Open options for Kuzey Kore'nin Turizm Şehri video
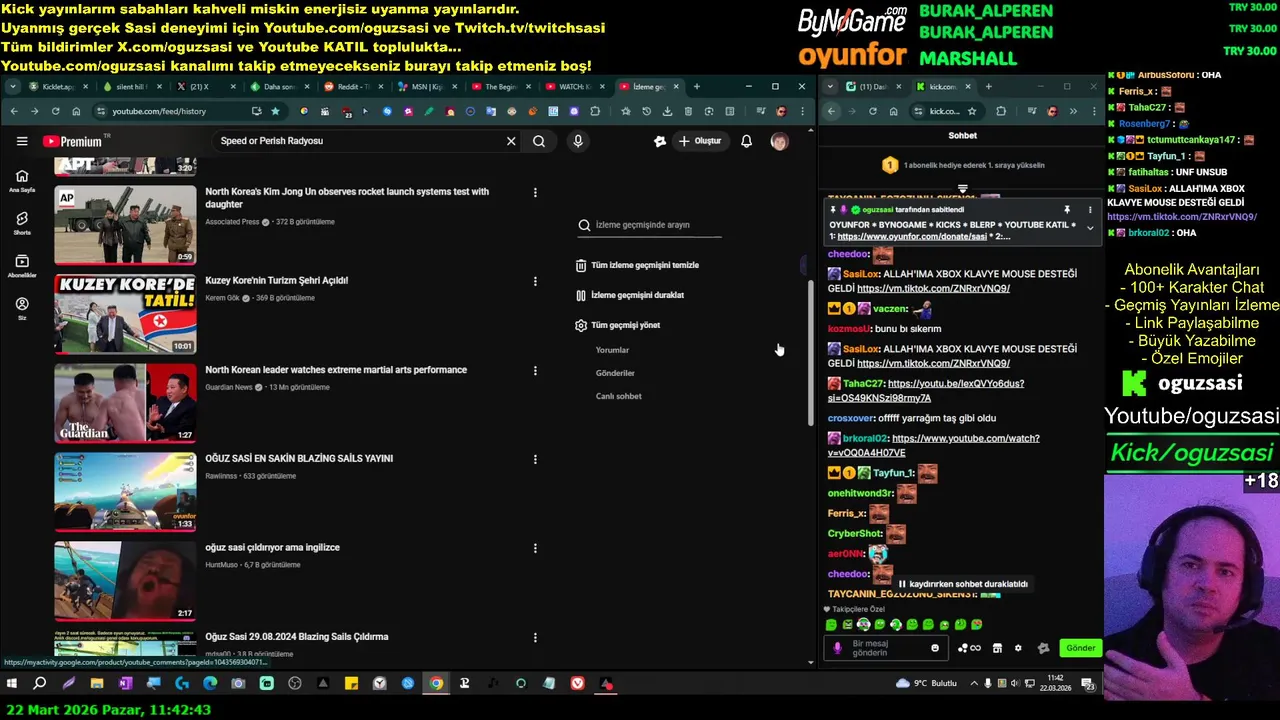1280x720 pixels. point(535,281)
